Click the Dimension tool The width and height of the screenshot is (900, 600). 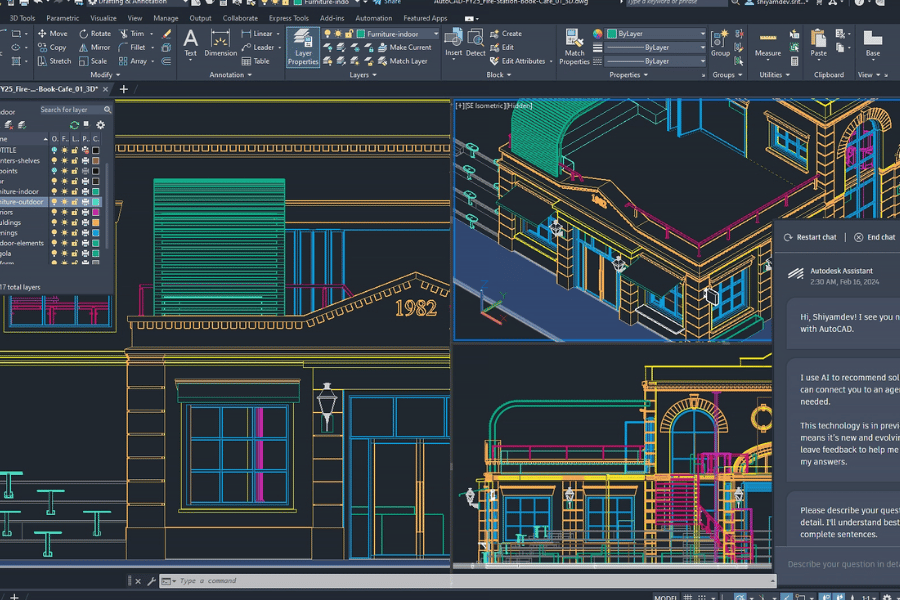(221, 42)
